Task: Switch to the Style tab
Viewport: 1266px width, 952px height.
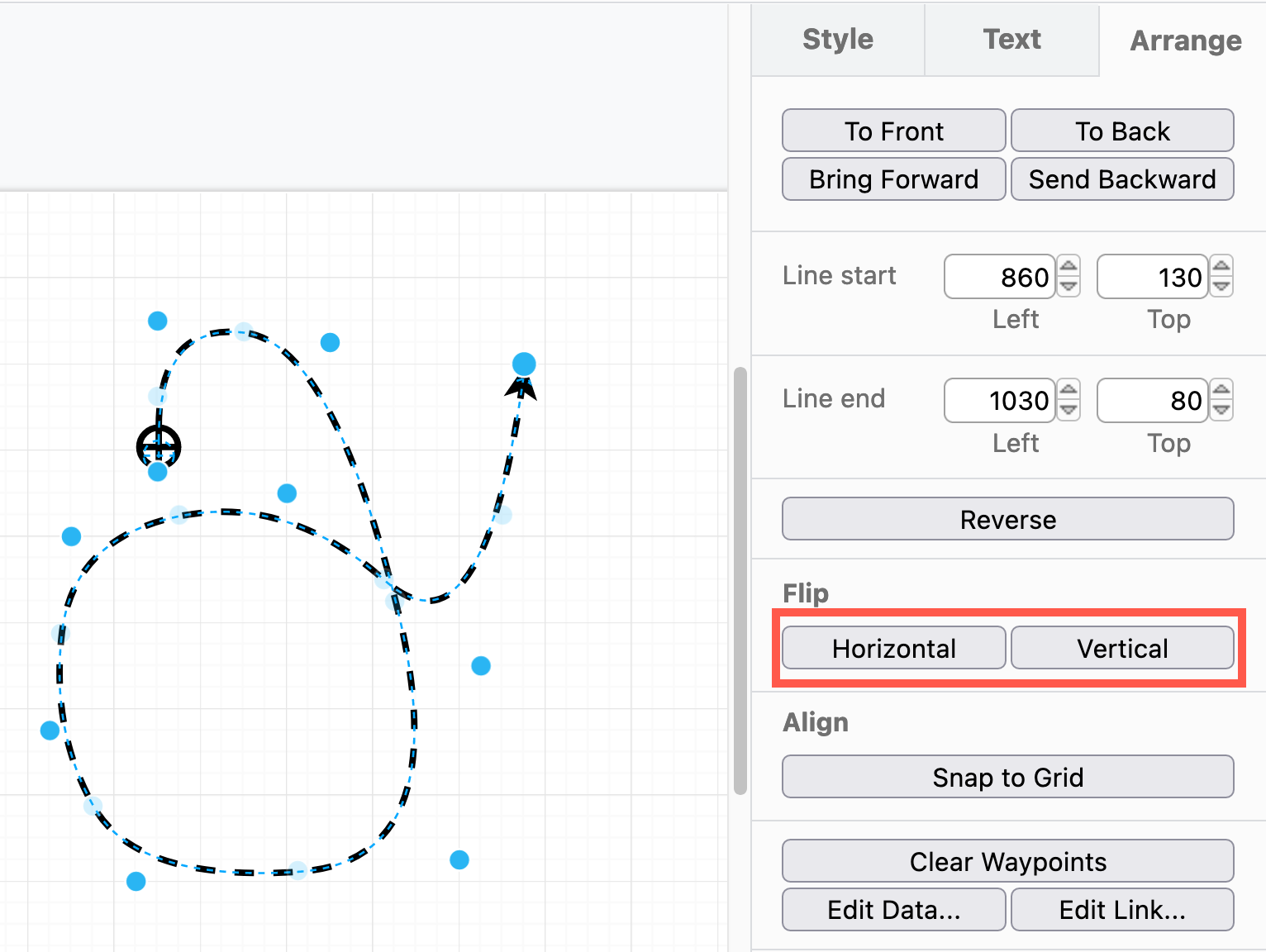Action: tap(836, 39)
